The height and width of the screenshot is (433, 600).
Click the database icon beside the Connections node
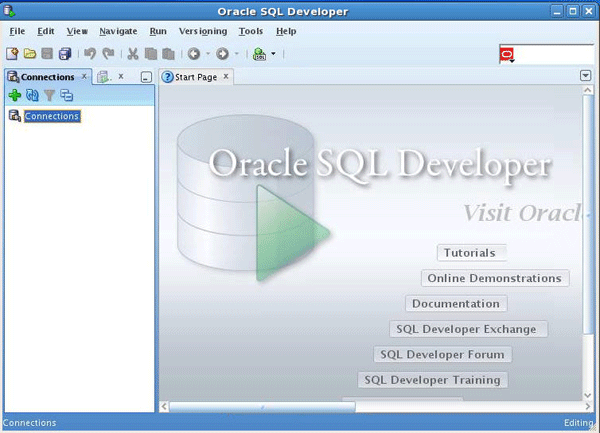click(15, 116)
